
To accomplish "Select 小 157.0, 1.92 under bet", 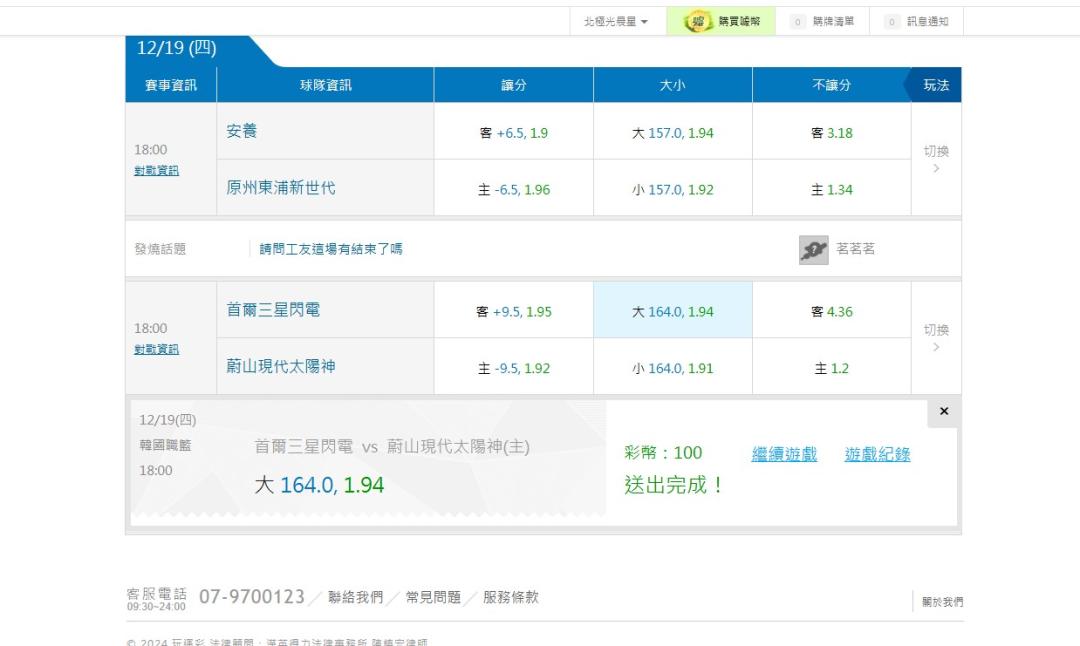I will click(672, 189).
